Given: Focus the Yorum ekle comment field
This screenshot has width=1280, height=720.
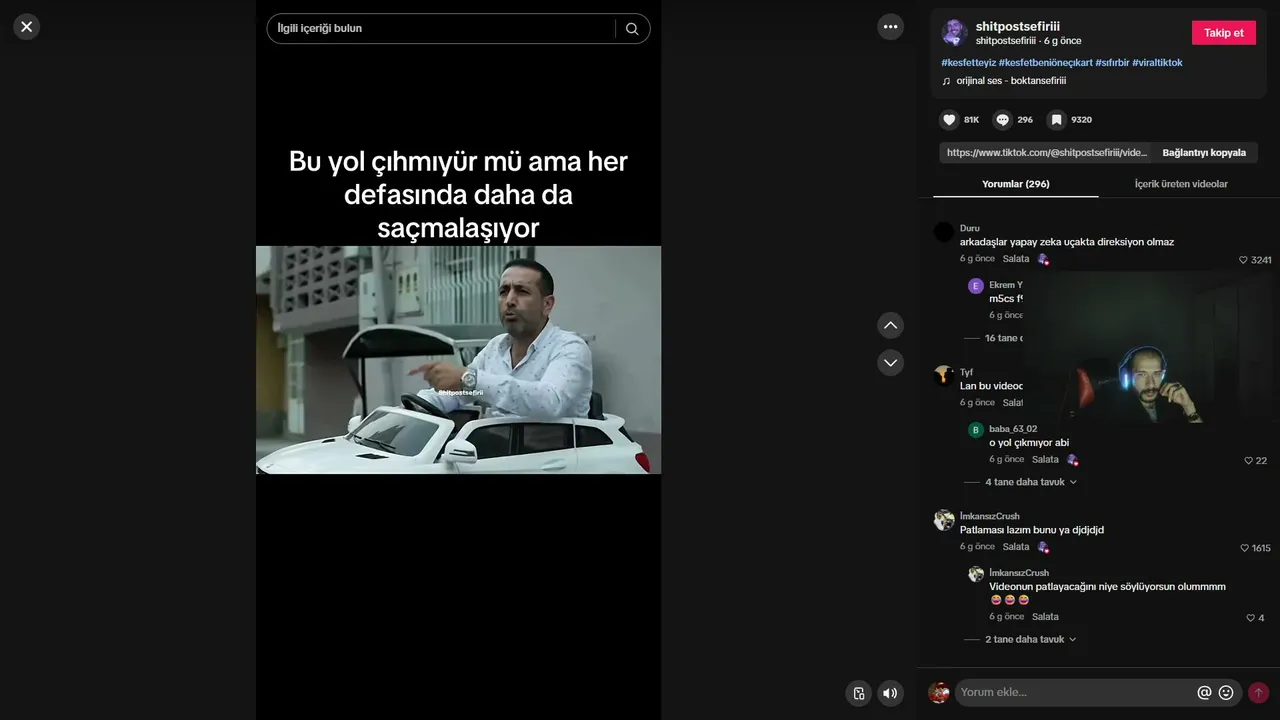Looking at the screenshot, I should [1075, 692].
